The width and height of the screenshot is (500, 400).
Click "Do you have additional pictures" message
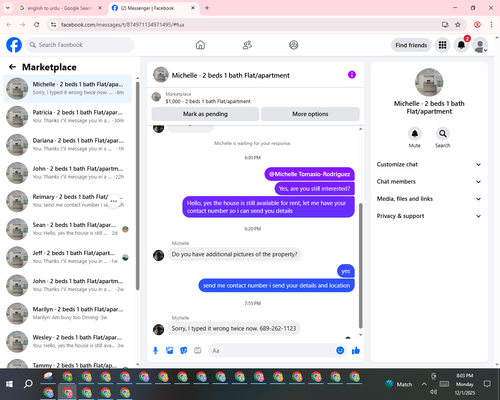pyautogui.click(x=234, y=254)
